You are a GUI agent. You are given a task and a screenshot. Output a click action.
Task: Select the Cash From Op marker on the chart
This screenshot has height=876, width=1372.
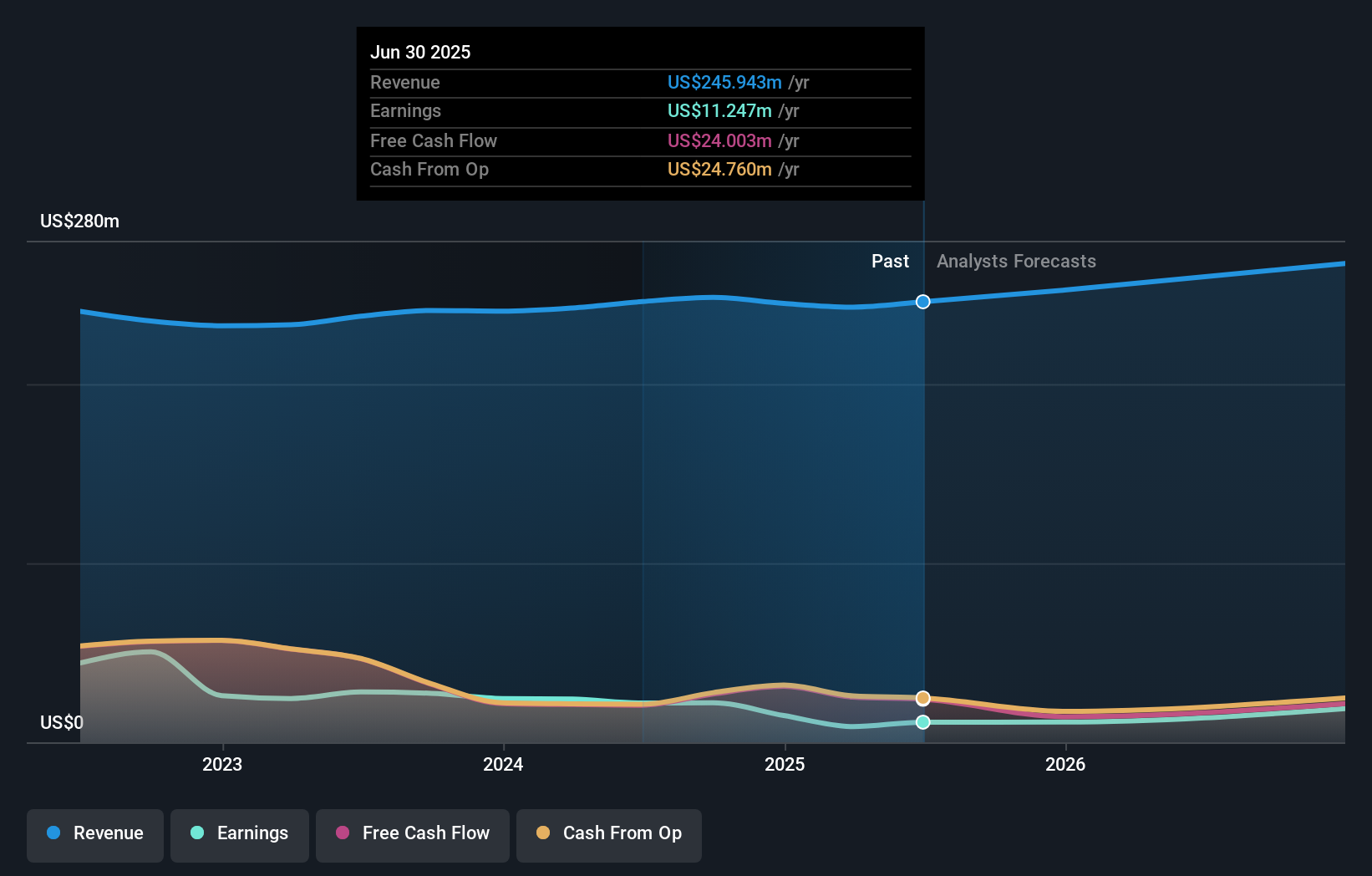[x=922, y=697]
